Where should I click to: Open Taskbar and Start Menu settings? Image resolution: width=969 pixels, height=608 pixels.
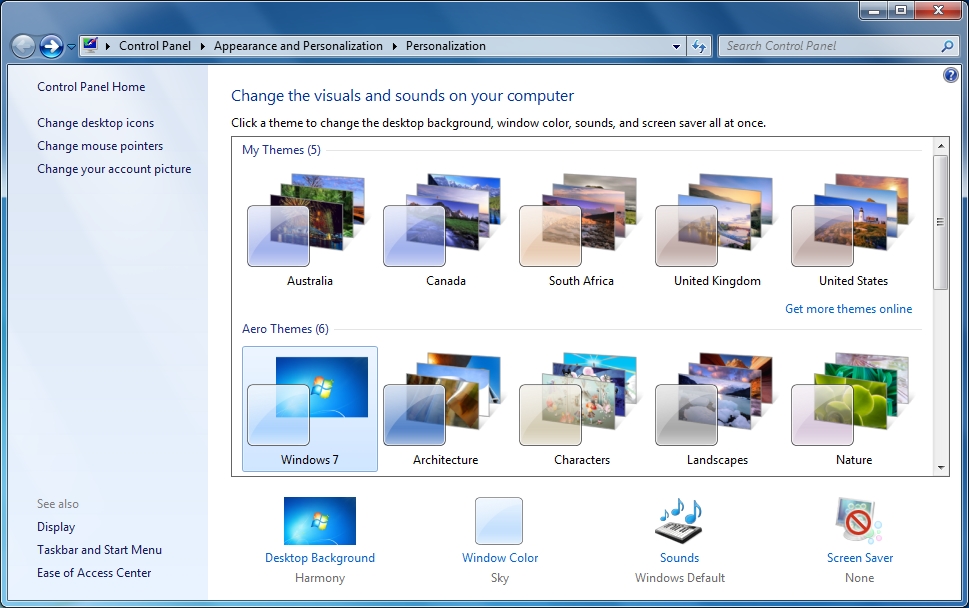(99, 549)
